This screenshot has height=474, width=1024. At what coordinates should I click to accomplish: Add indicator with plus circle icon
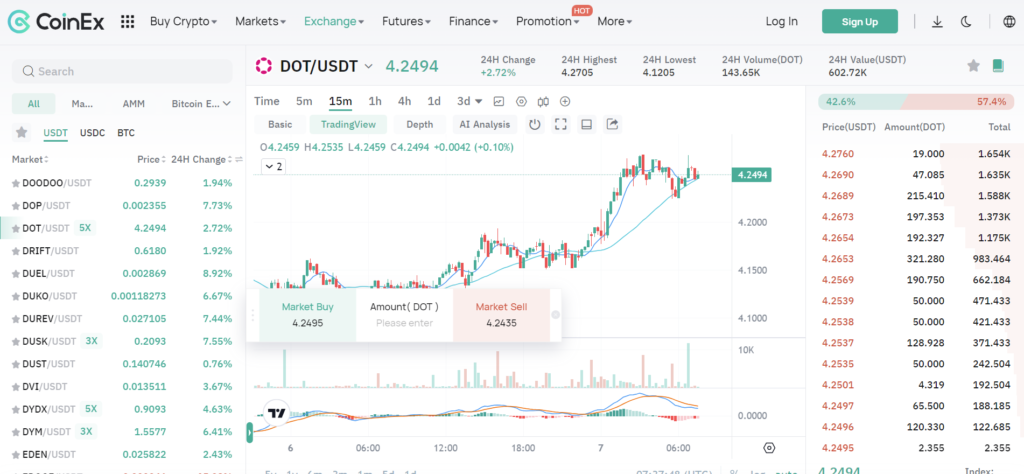click(x=566, y=101)
